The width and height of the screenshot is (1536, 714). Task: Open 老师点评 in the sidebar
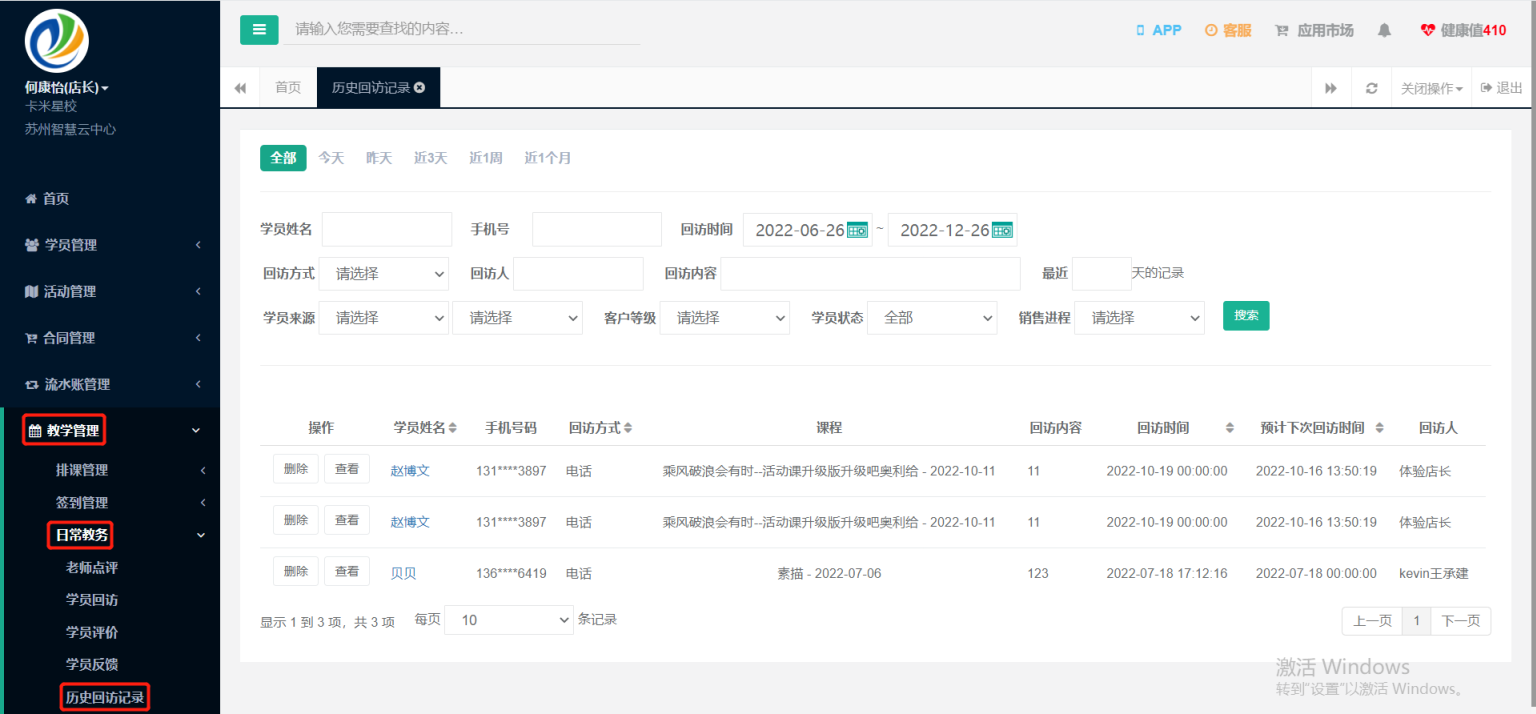click(x=92, y=568)
